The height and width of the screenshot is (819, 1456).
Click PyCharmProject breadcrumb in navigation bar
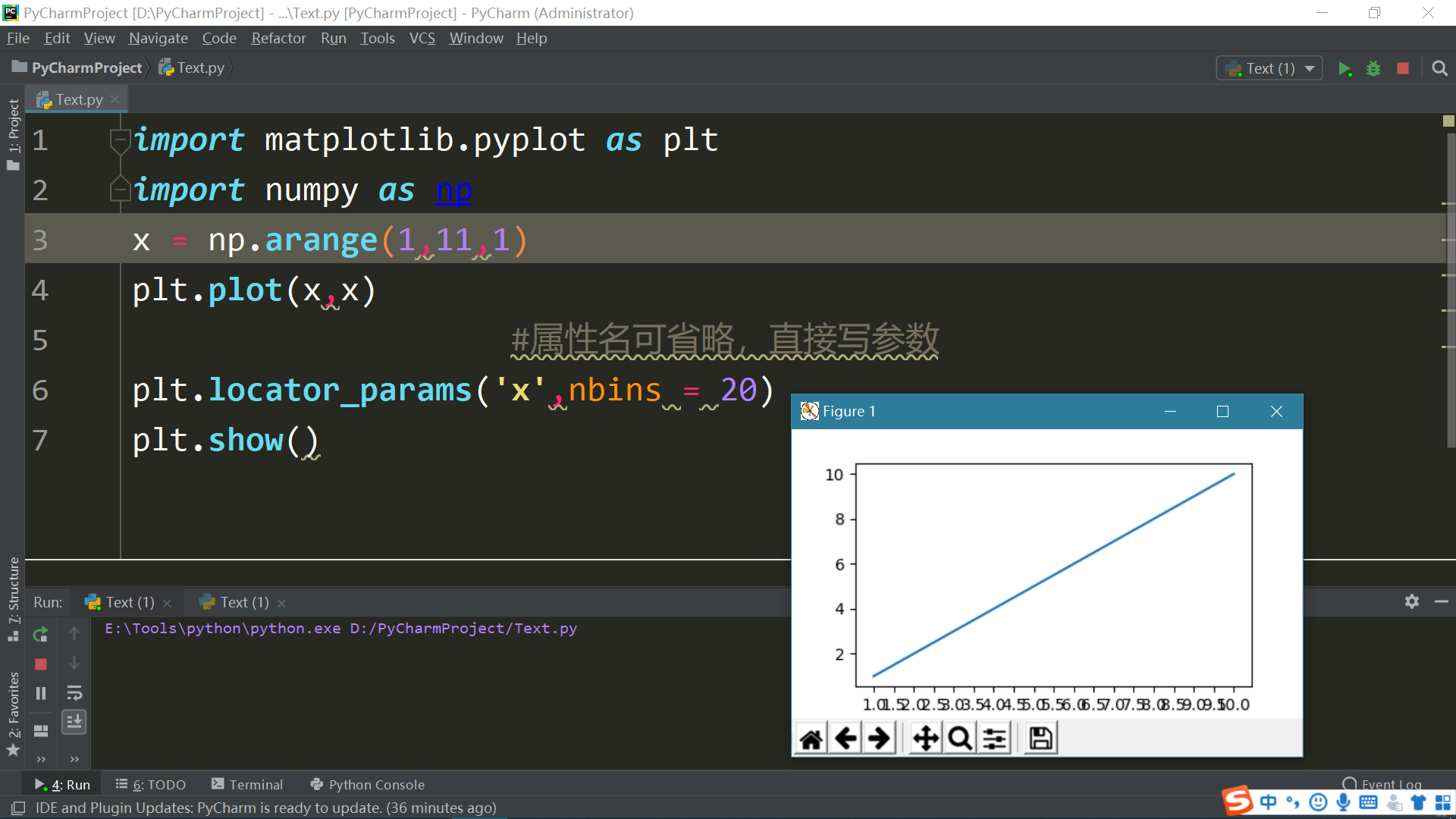pos(86,67)
